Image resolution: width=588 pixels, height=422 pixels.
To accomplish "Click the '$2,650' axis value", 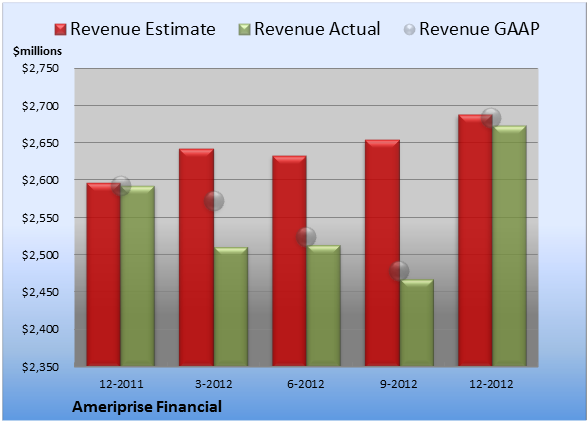I will 40,143.
